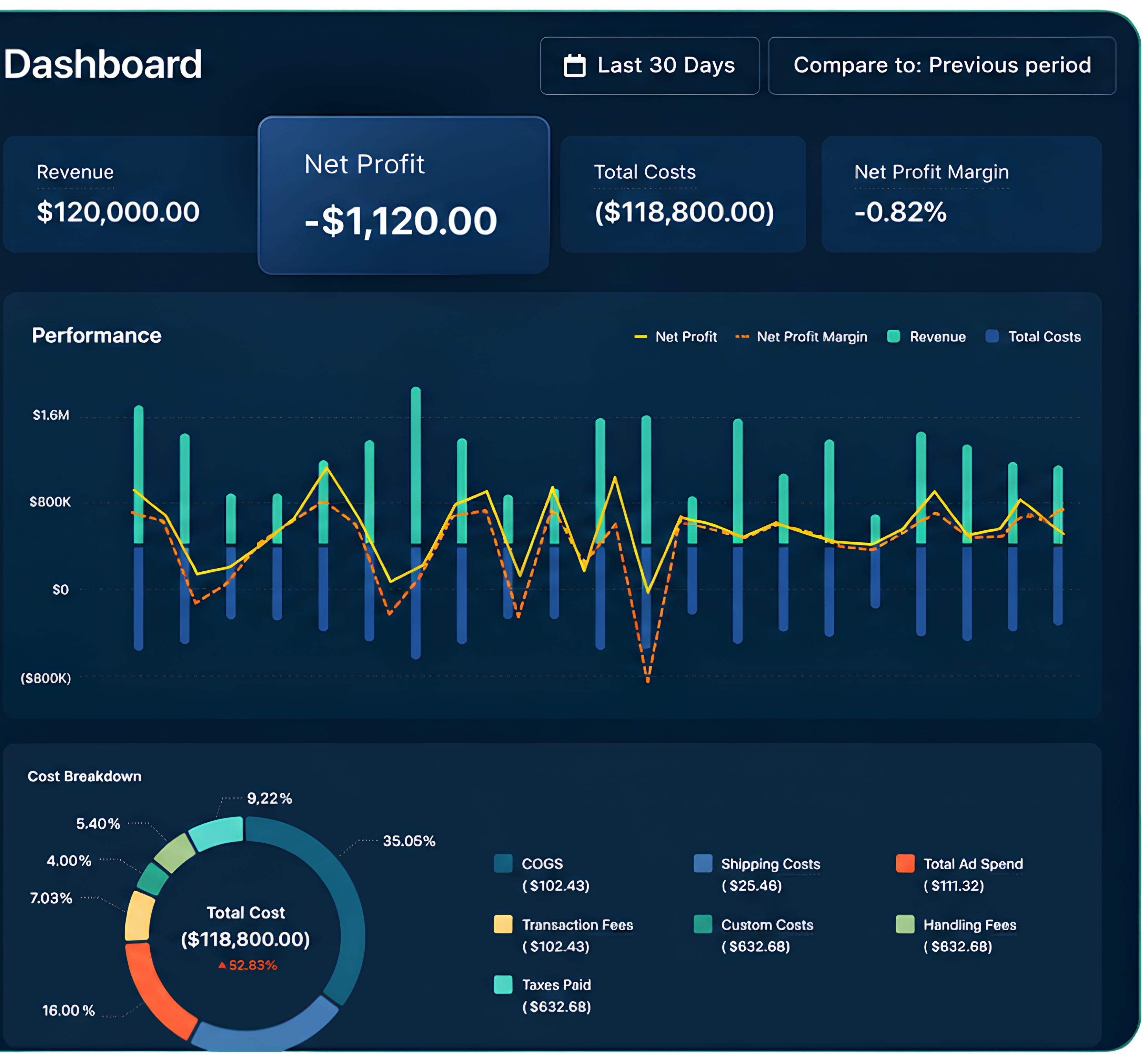Click the Cost Breakdown section title
Image resolution: width=1148 pixels, height=1062 pixels.
(84, 777)
